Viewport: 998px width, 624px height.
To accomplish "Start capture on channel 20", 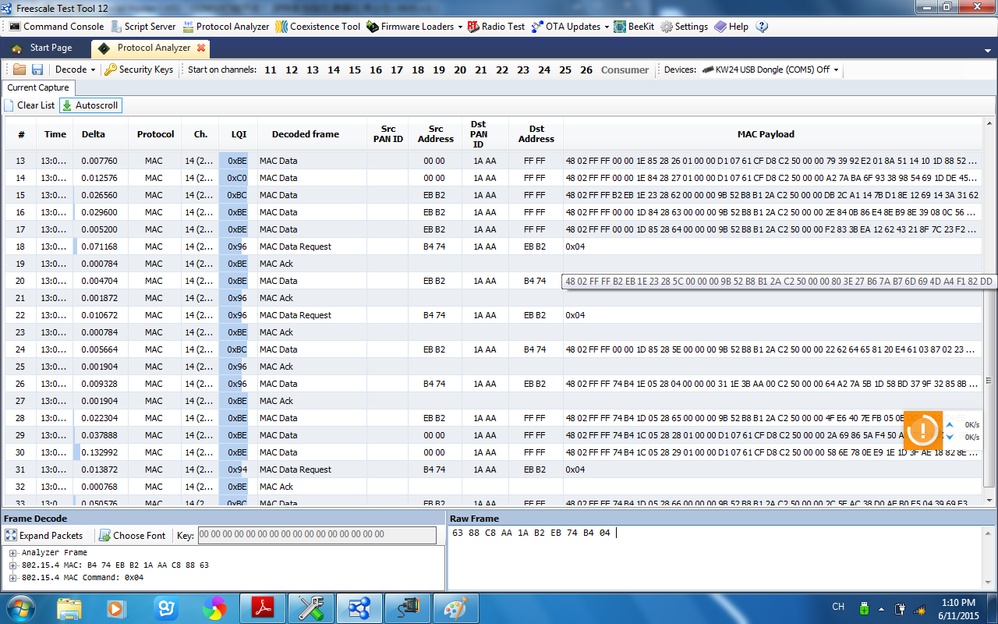I will pyautogui.click(x=460, y=70).
